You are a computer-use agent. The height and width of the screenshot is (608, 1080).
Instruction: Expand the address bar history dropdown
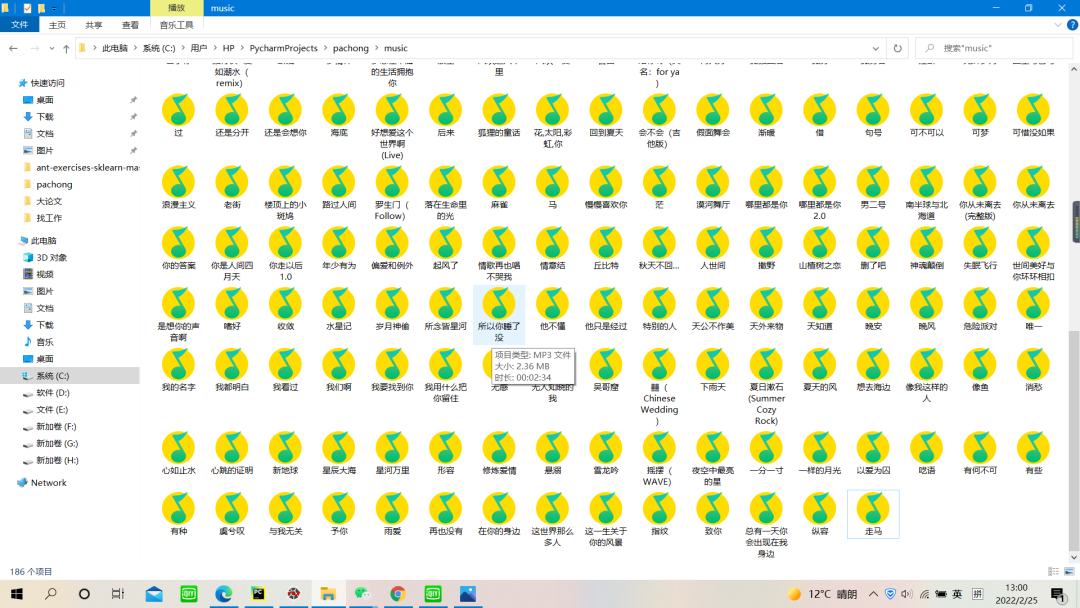point(875,48)
